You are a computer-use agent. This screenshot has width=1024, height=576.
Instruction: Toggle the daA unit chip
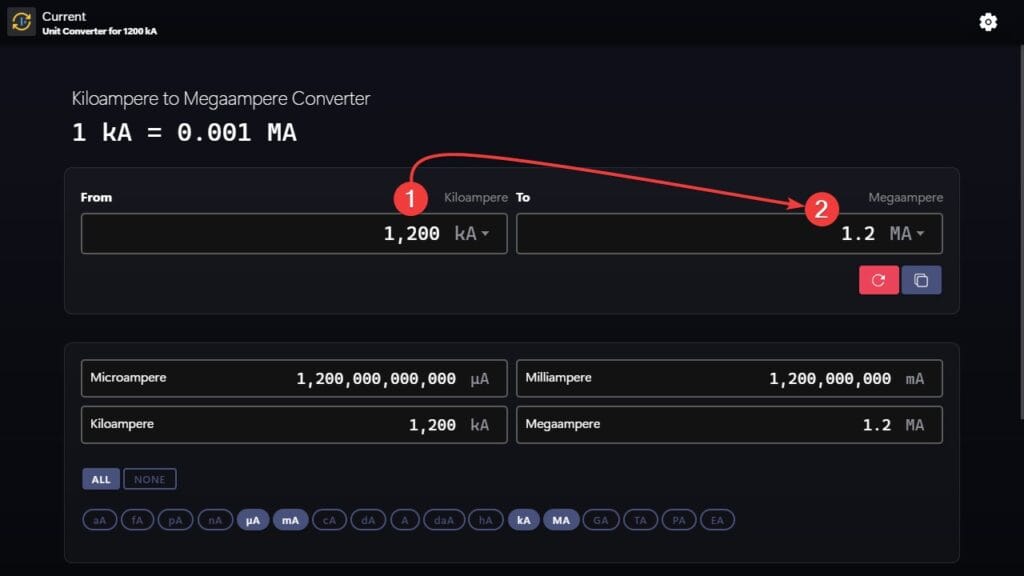tap(444, 520)
